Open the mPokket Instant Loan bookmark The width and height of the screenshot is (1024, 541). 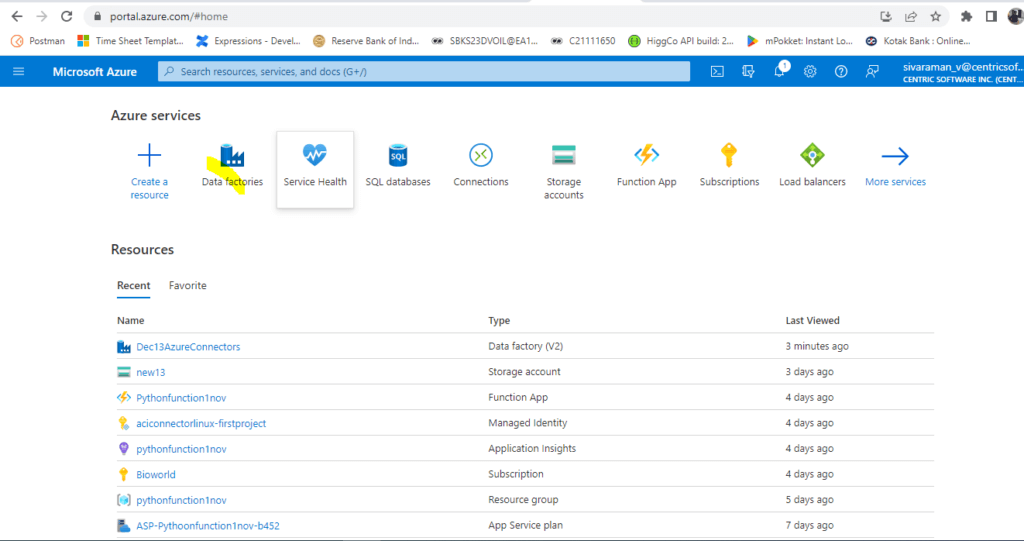pos(799,41)
